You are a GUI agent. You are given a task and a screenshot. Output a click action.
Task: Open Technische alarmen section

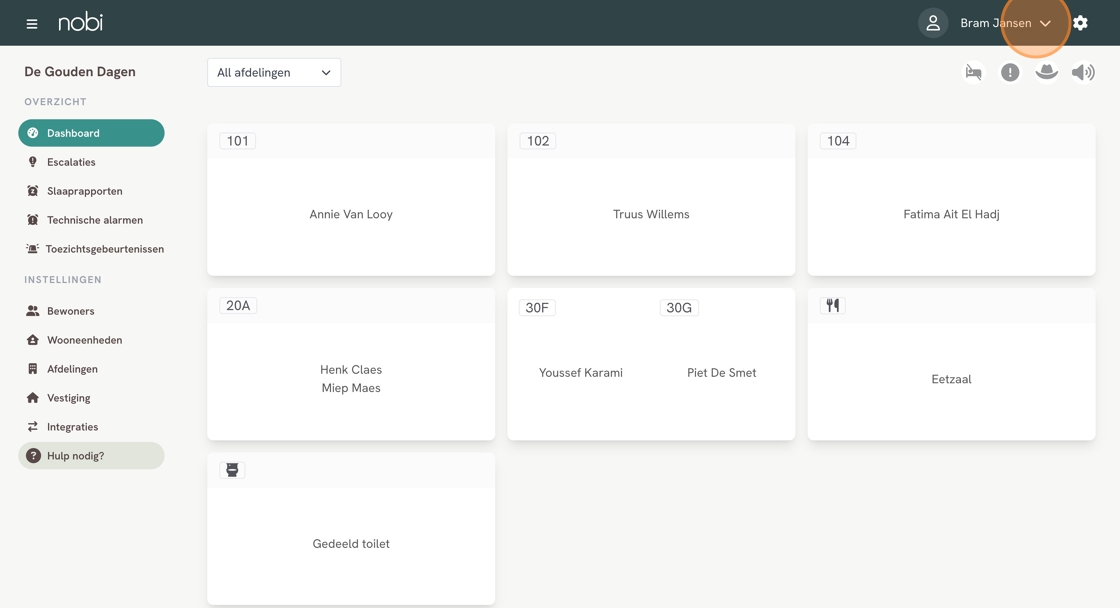pyautogui.click(x=94, y=220)
